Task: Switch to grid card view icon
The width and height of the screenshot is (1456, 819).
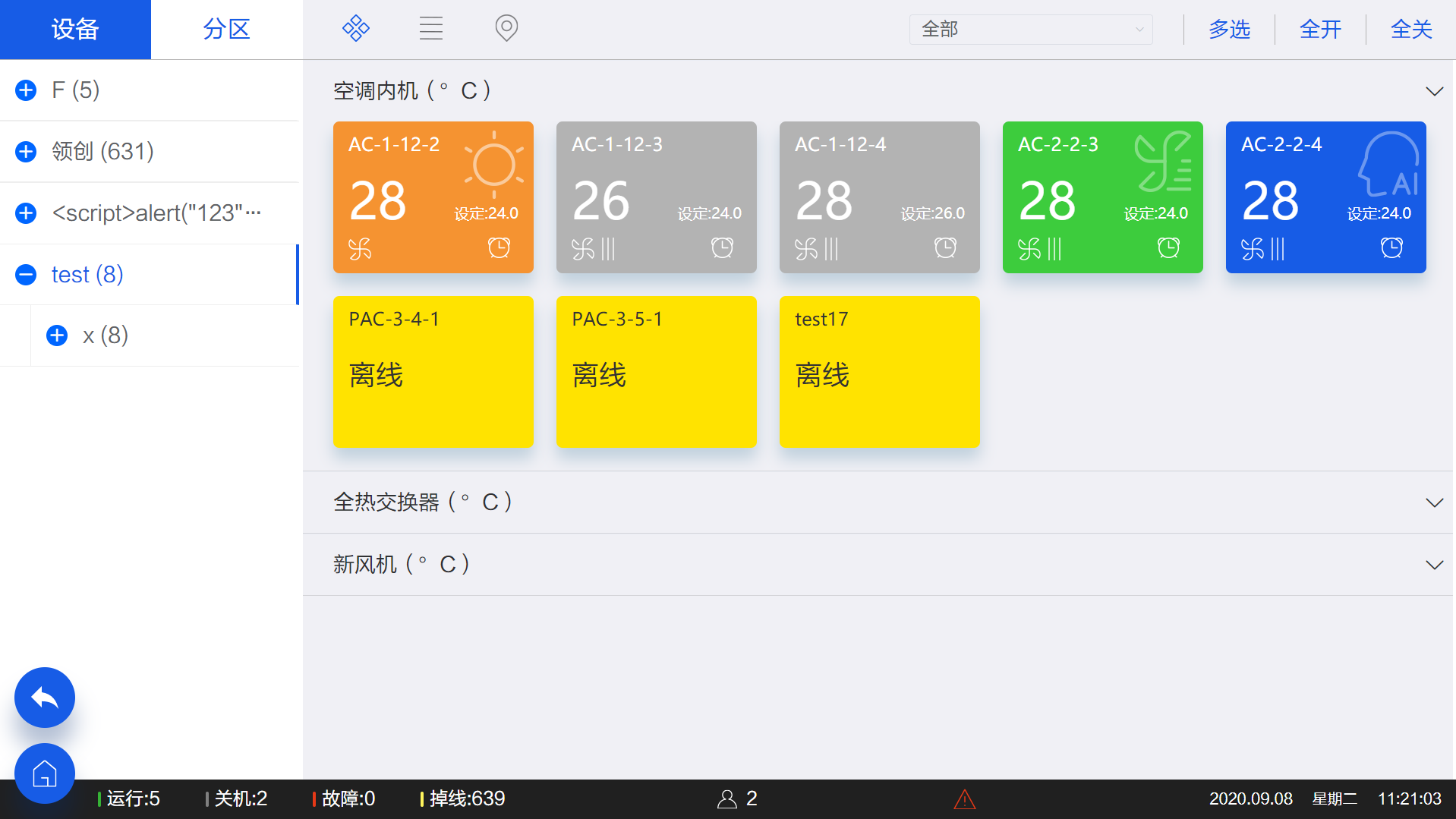Action: pyautogui.click(x=355, y=29)
